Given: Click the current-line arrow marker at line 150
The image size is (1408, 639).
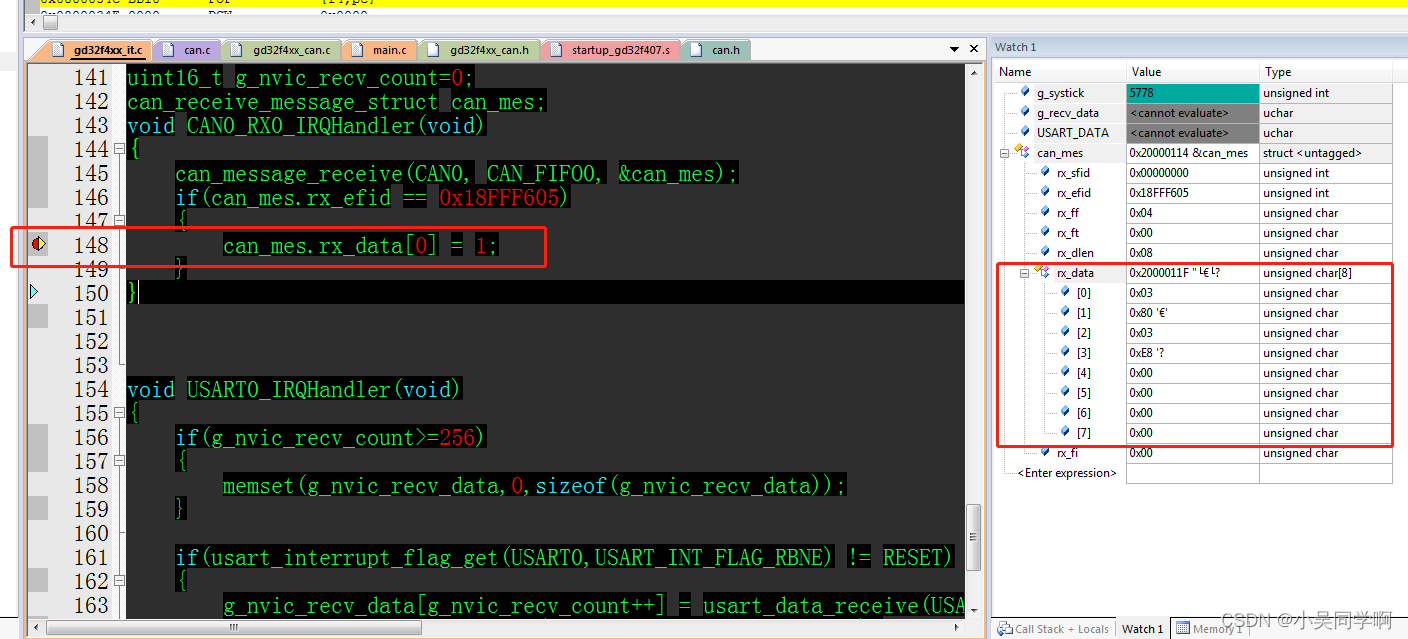Looking at the screenshot, I should 35,292.
